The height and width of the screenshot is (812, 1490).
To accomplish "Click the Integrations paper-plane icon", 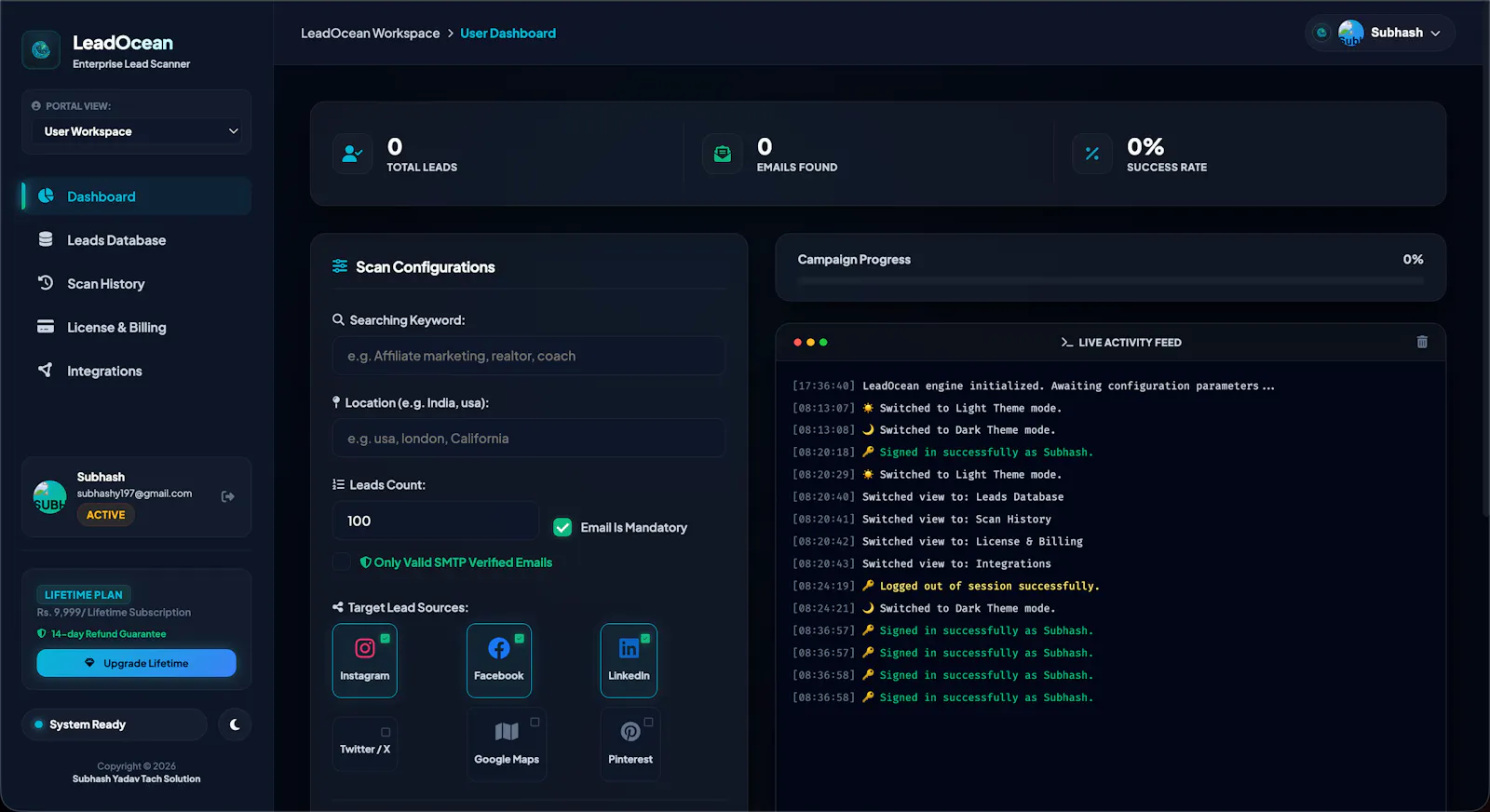I will pos(46,370).
